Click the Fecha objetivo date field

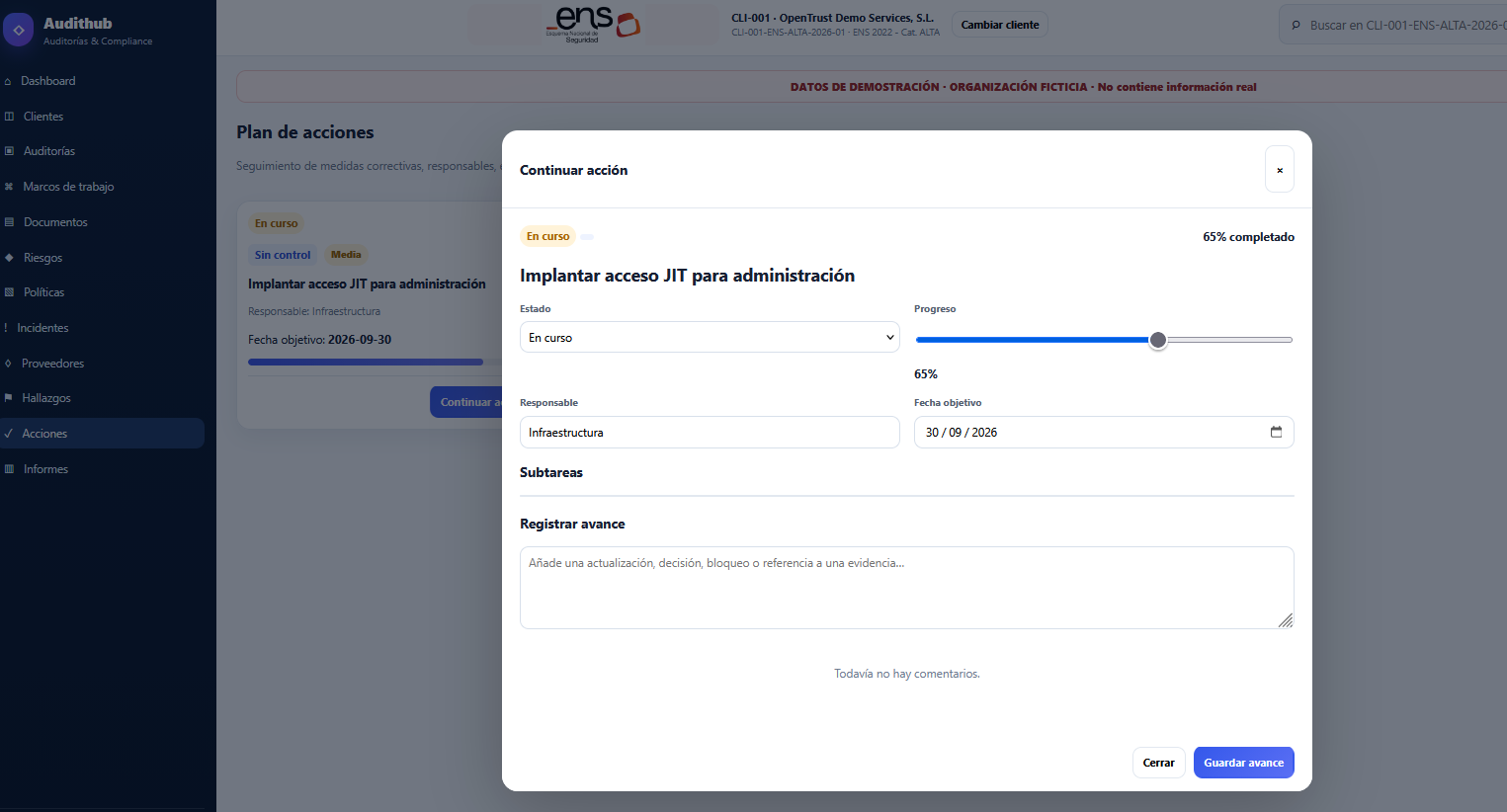1104,432
